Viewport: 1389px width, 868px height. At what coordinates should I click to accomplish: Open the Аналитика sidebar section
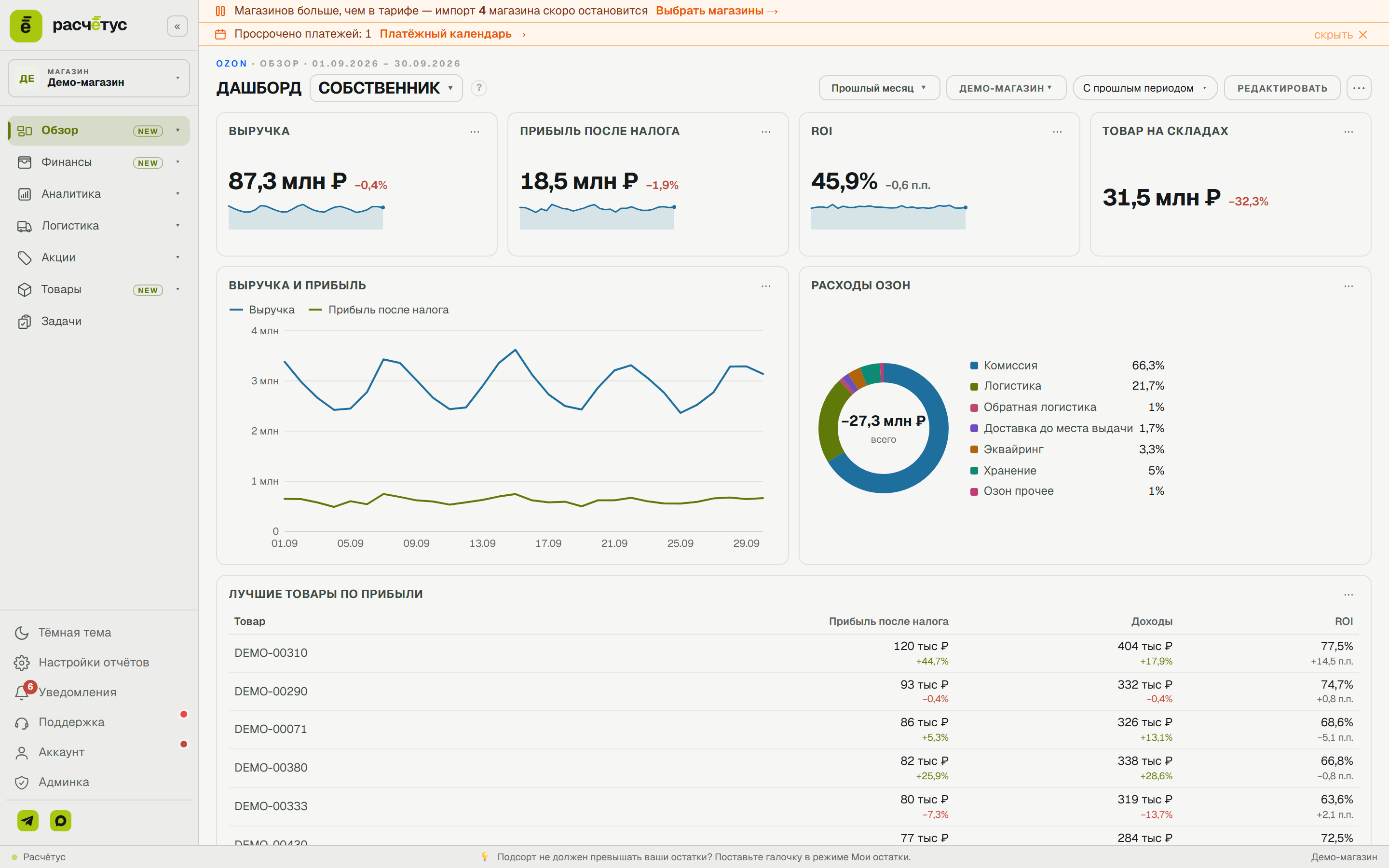coord(99,194)
